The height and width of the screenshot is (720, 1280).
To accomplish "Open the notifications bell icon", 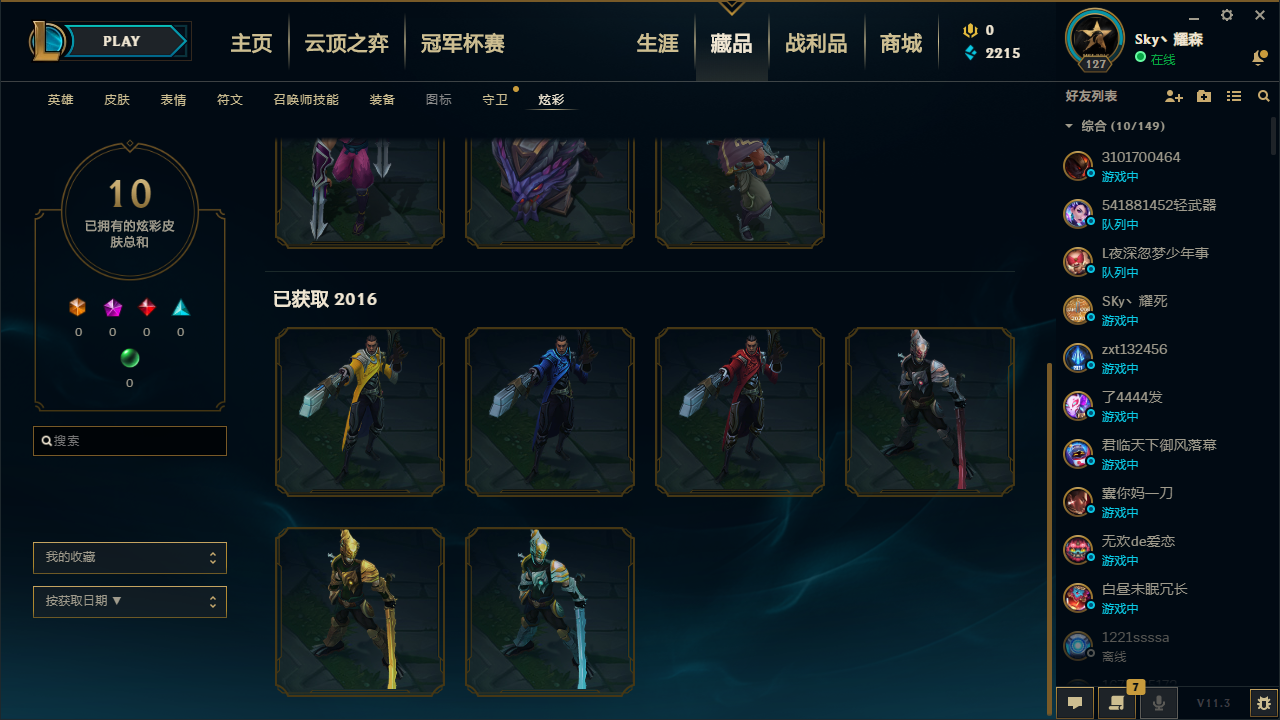I will click(x=1259, y=59).
